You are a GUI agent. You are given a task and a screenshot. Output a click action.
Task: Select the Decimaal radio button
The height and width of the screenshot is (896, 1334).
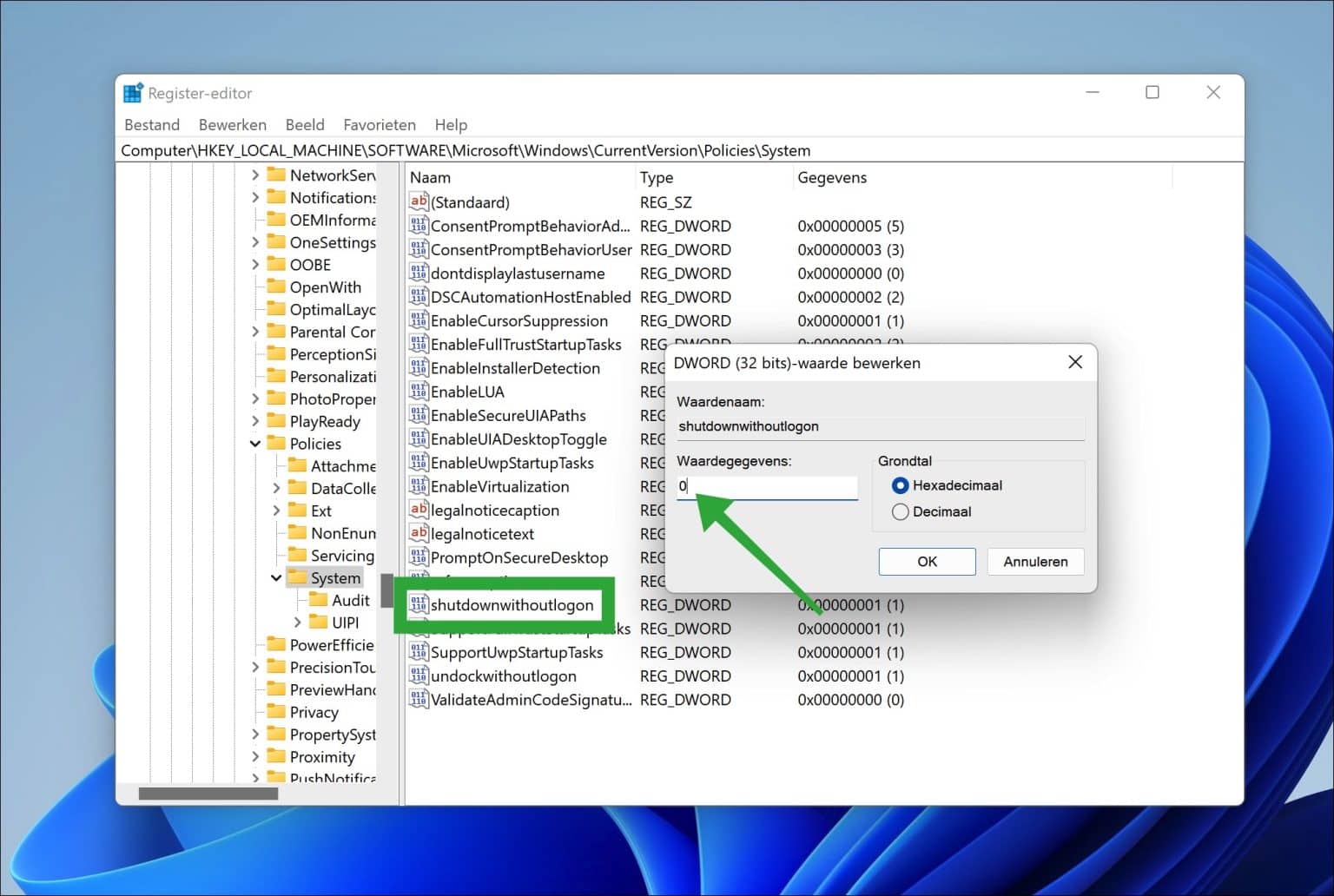tap(901, 511)
